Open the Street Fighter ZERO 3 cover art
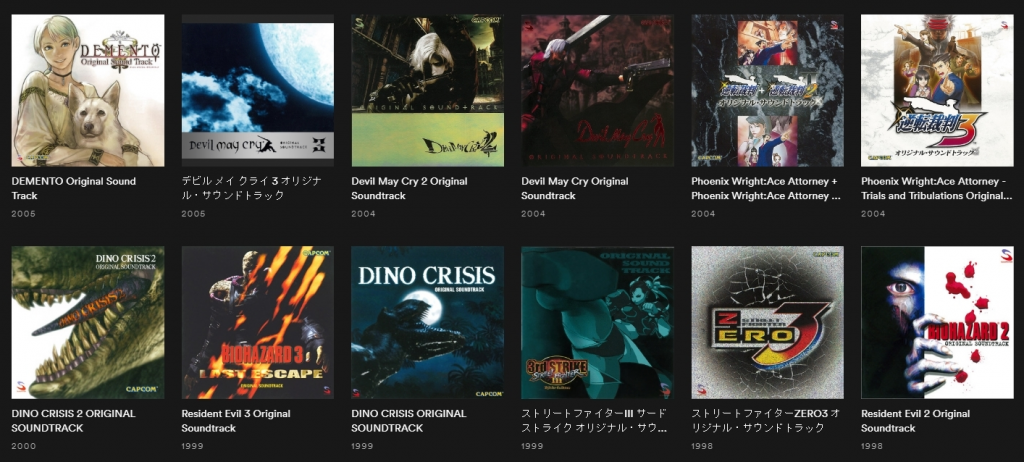This screenshot has height=462, width=1024. [x=767, y=322]
